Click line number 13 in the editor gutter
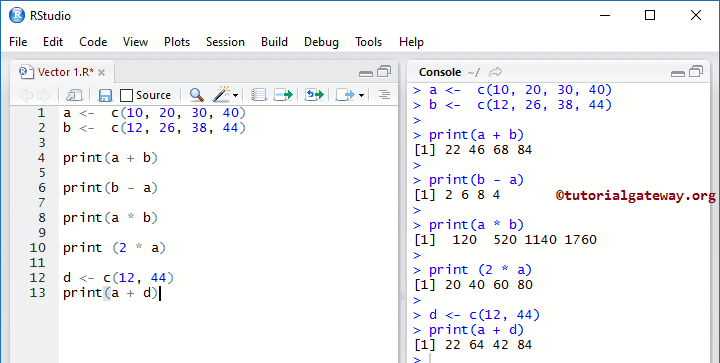This screenshot has height=363, width=720. (38, 293)
